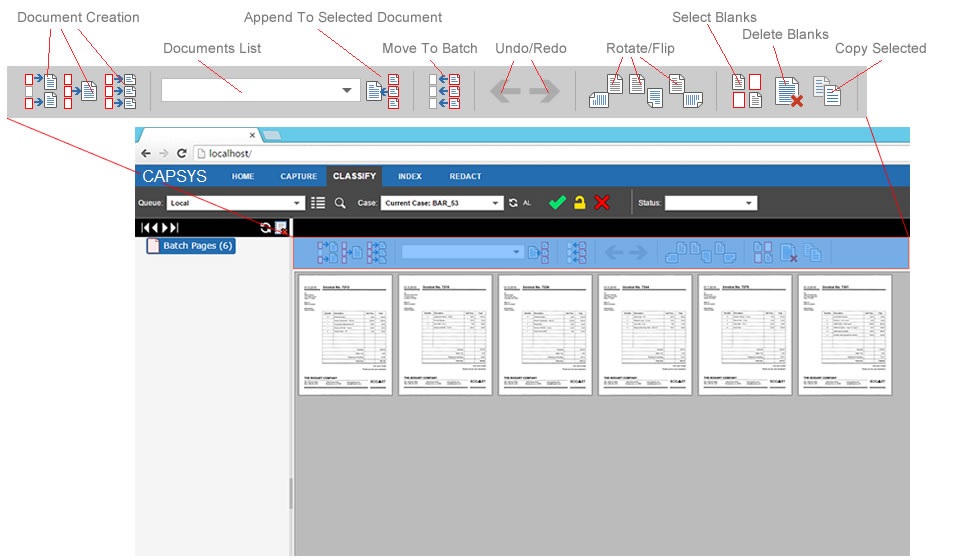The height and width of the screenshot is (560, 960).
Task: Click the red X reject icon
Action: [x=602, y=203]
